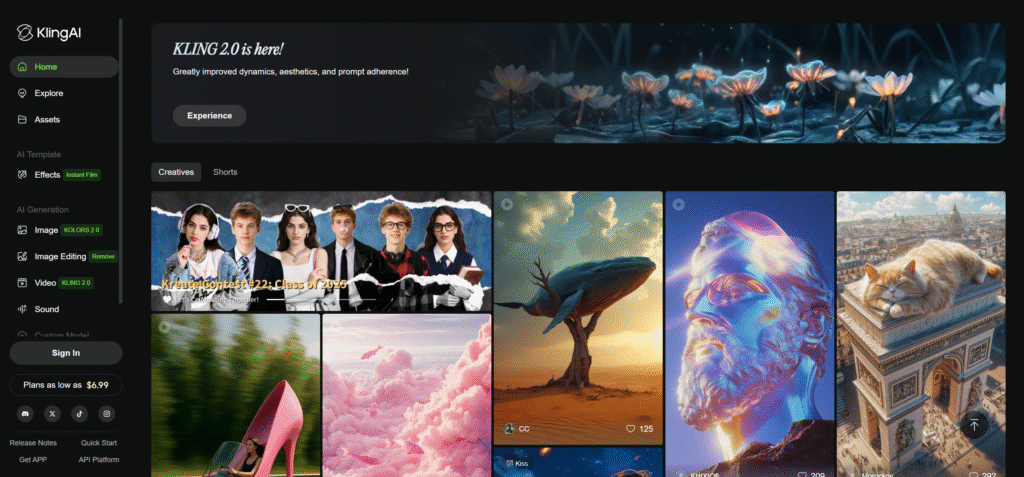This screenshot has width=1024, height=477.
Task: Open the pink clouds artwork
Action: 407,395
